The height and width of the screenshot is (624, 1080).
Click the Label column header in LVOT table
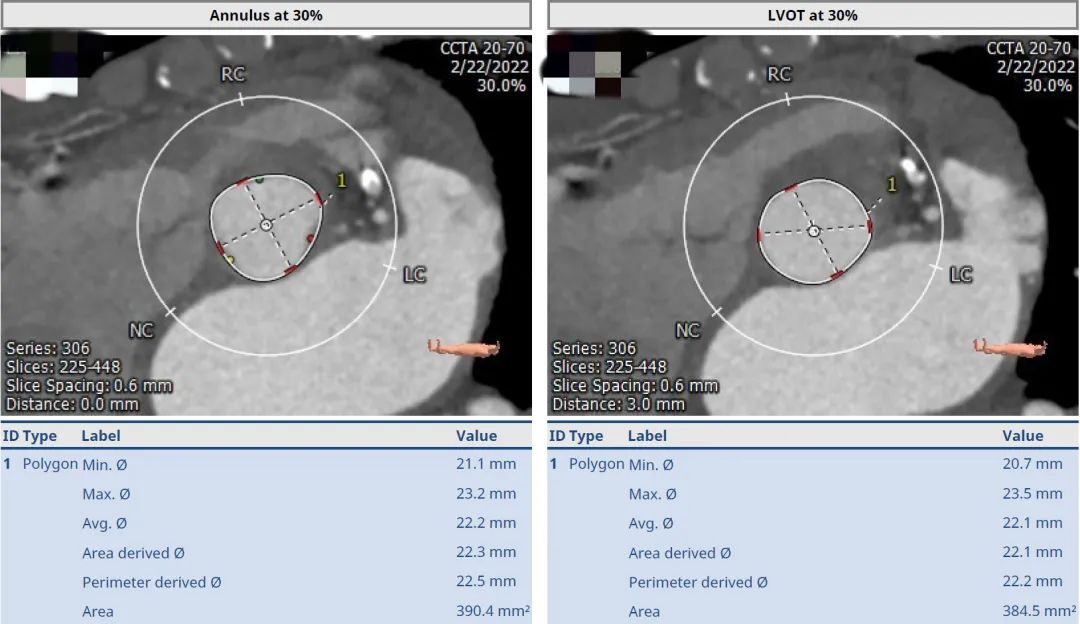pos(647,436)
